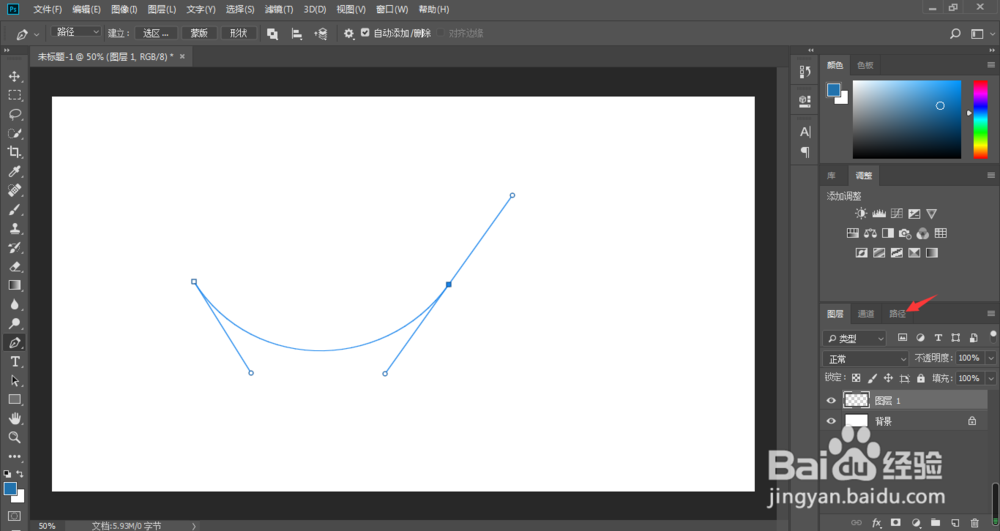
Task: Open the collapsed History panel icon
Action: 805,72
